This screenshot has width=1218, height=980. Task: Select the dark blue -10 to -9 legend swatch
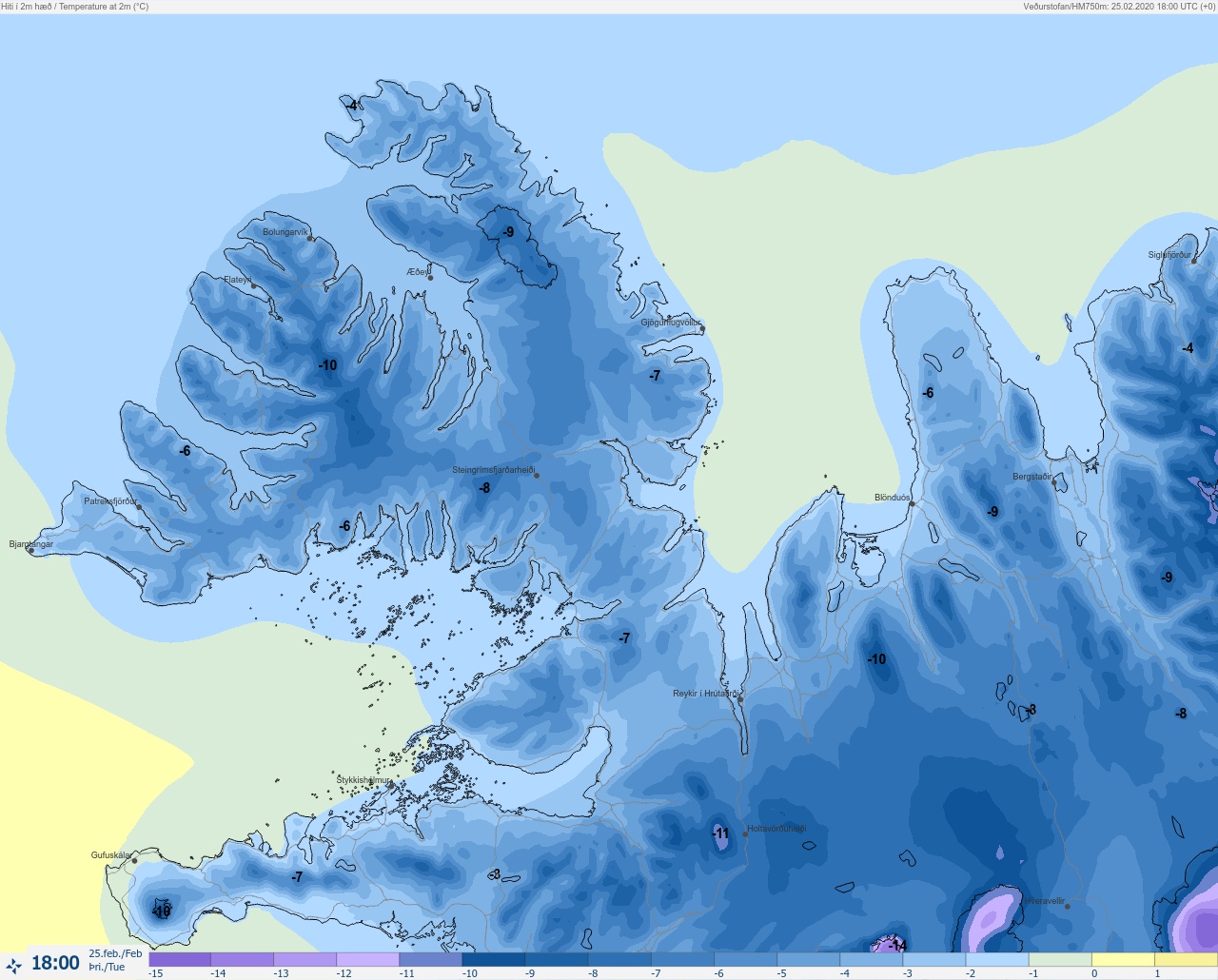[x=494, y=960]
